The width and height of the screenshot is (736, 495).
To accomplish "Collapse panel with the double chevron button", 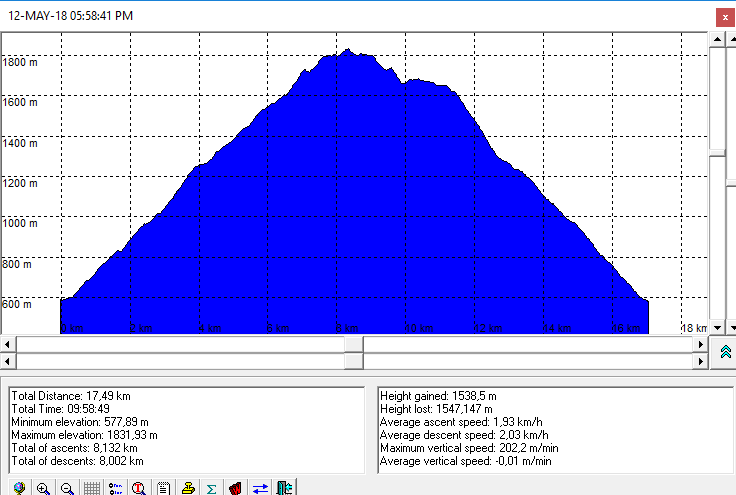I will [x=726, y=352].
